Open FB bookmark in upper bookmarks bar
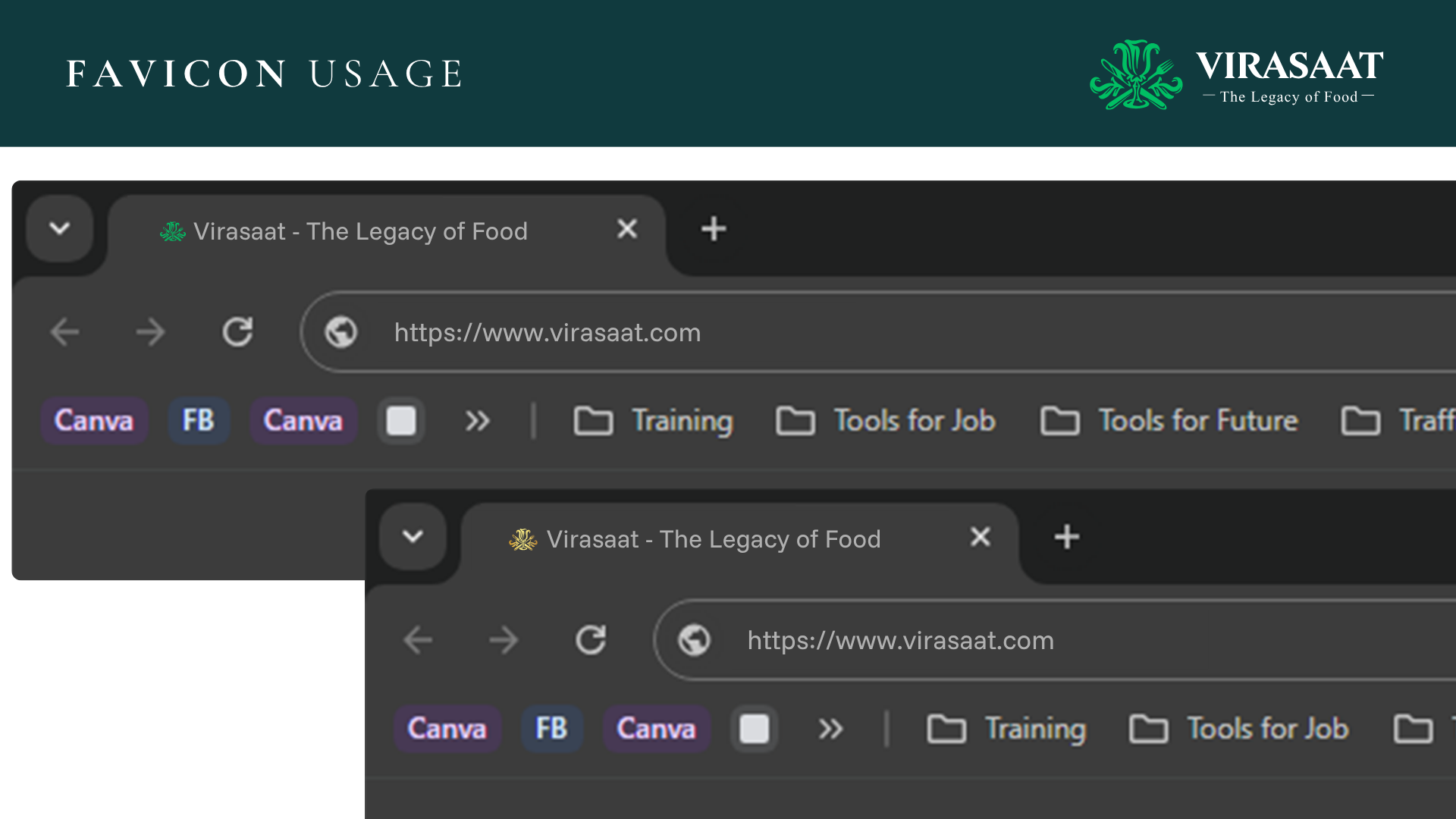1456x819 pixels. (x=199, y=421)
